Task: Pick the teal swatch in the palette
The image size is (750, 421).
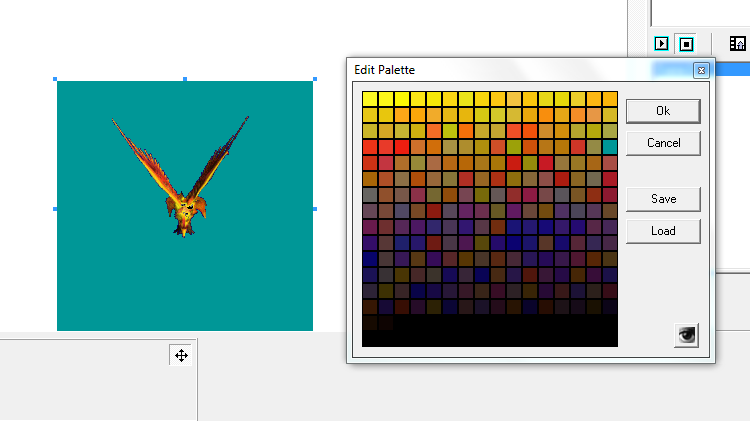Action: pyautogui.click(x=609, y=147)
